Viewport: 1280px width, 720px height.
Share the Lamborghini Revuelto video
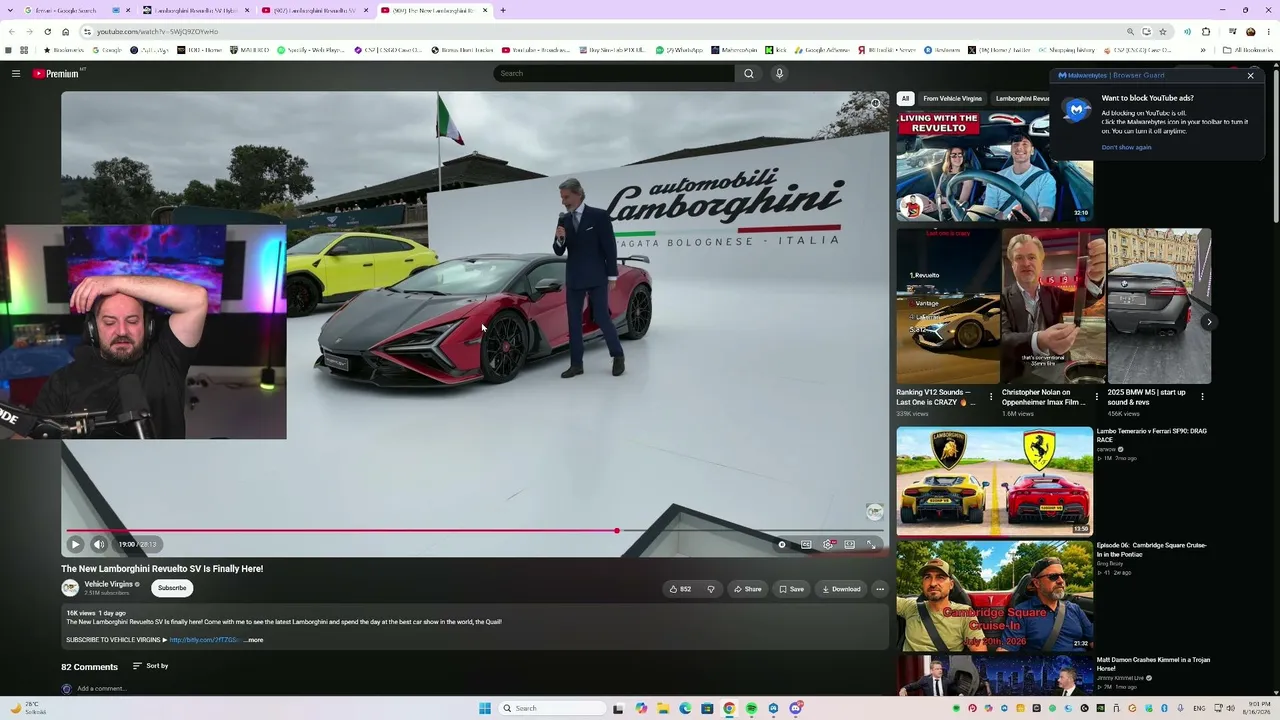tap(747, 589)
